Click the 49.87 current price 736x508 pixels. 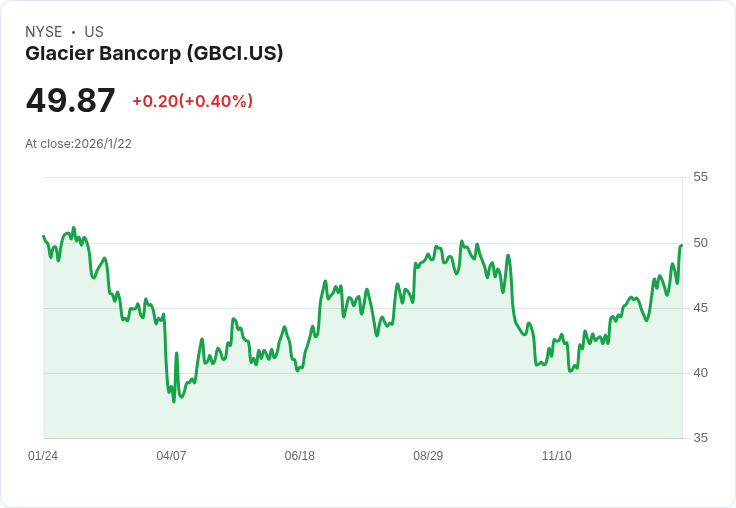(x=70, y=100)
